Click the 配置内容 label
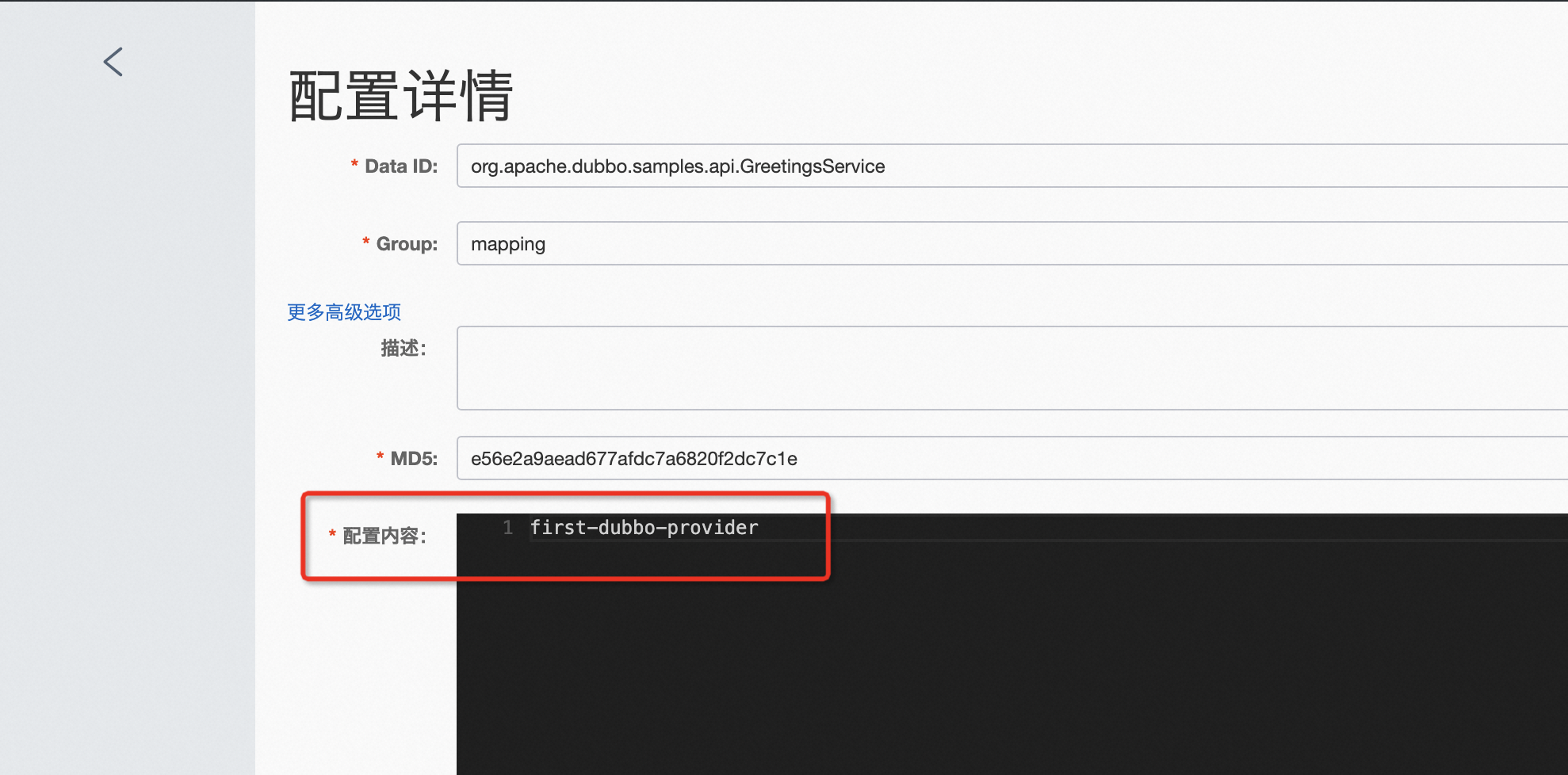 tap(384, 536)
